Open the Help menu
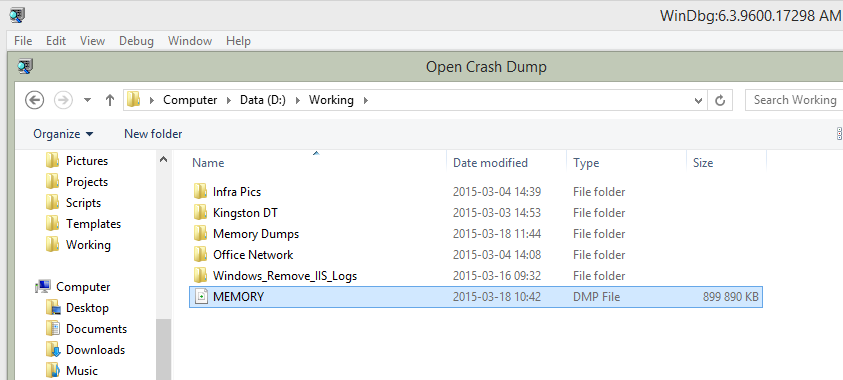The width and height of the screenshot is (843, 380). pyautogui.click(x=238, y=41)
